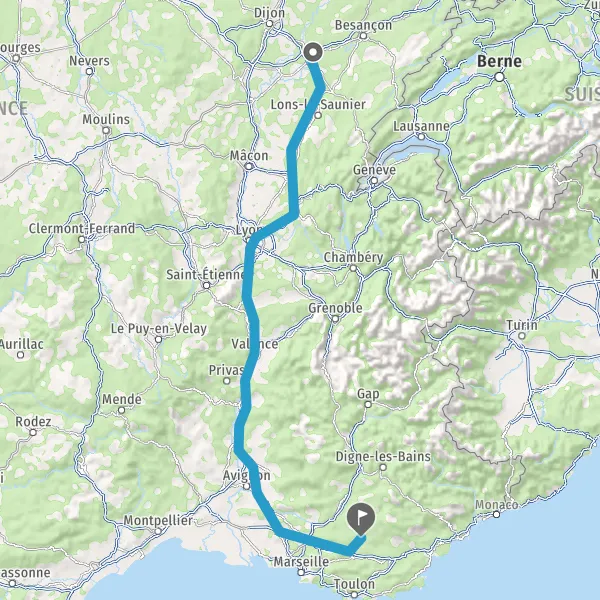The width and height of the screenshot is (600, 600).
Task: Select the Besançon label
Action: (364, 25)
